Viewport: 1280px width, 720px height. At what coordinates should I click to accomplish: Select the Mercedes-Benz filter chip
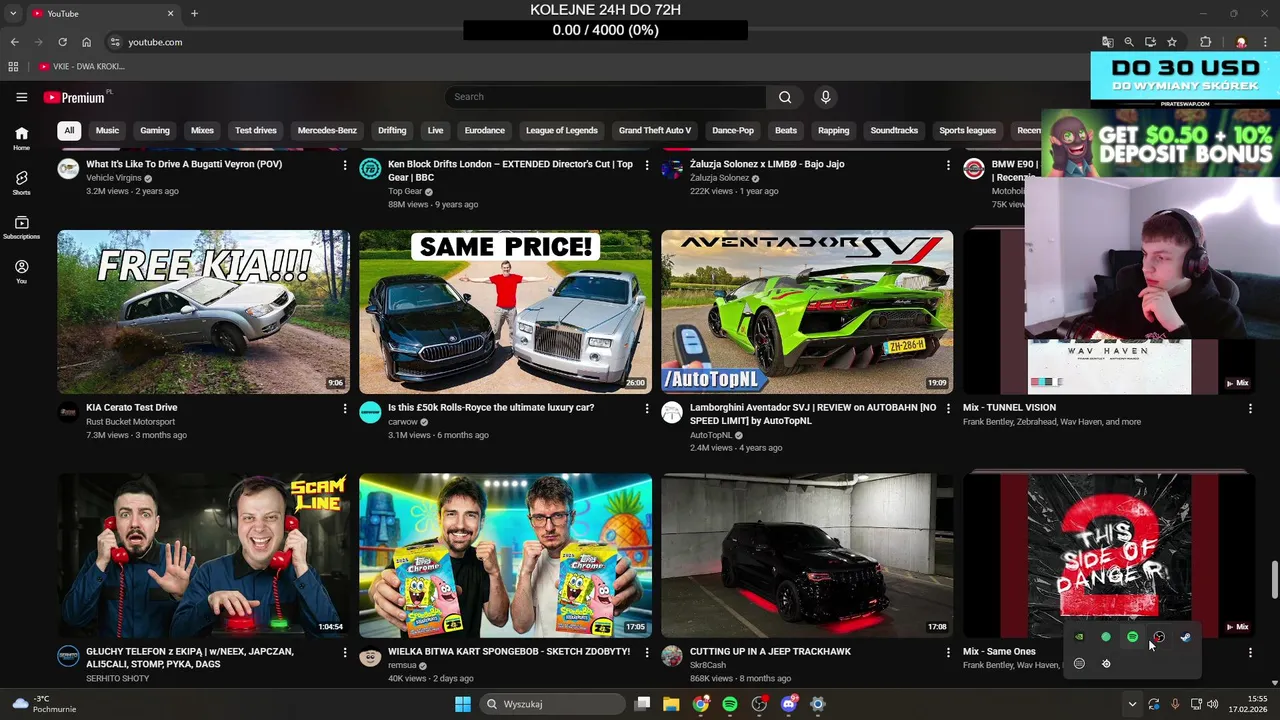pyautogui.click(x=327, y=130)
